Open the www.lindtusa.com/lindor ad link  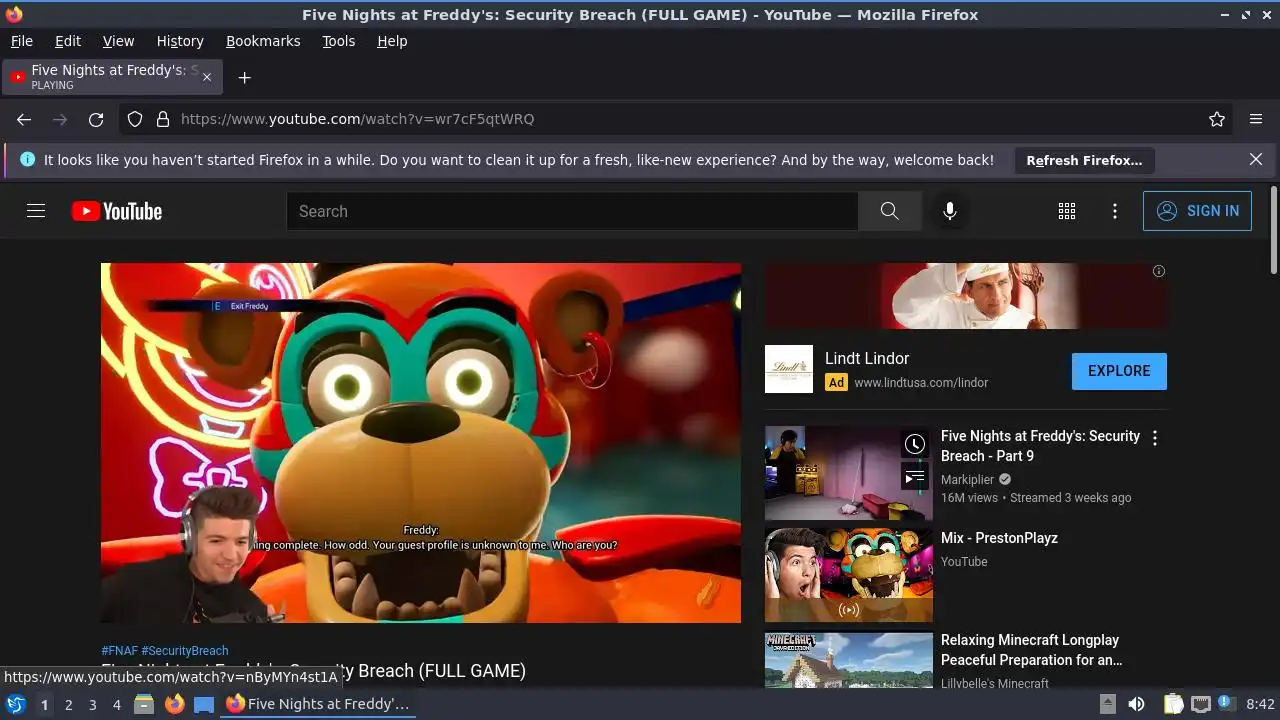click(921, 382)
